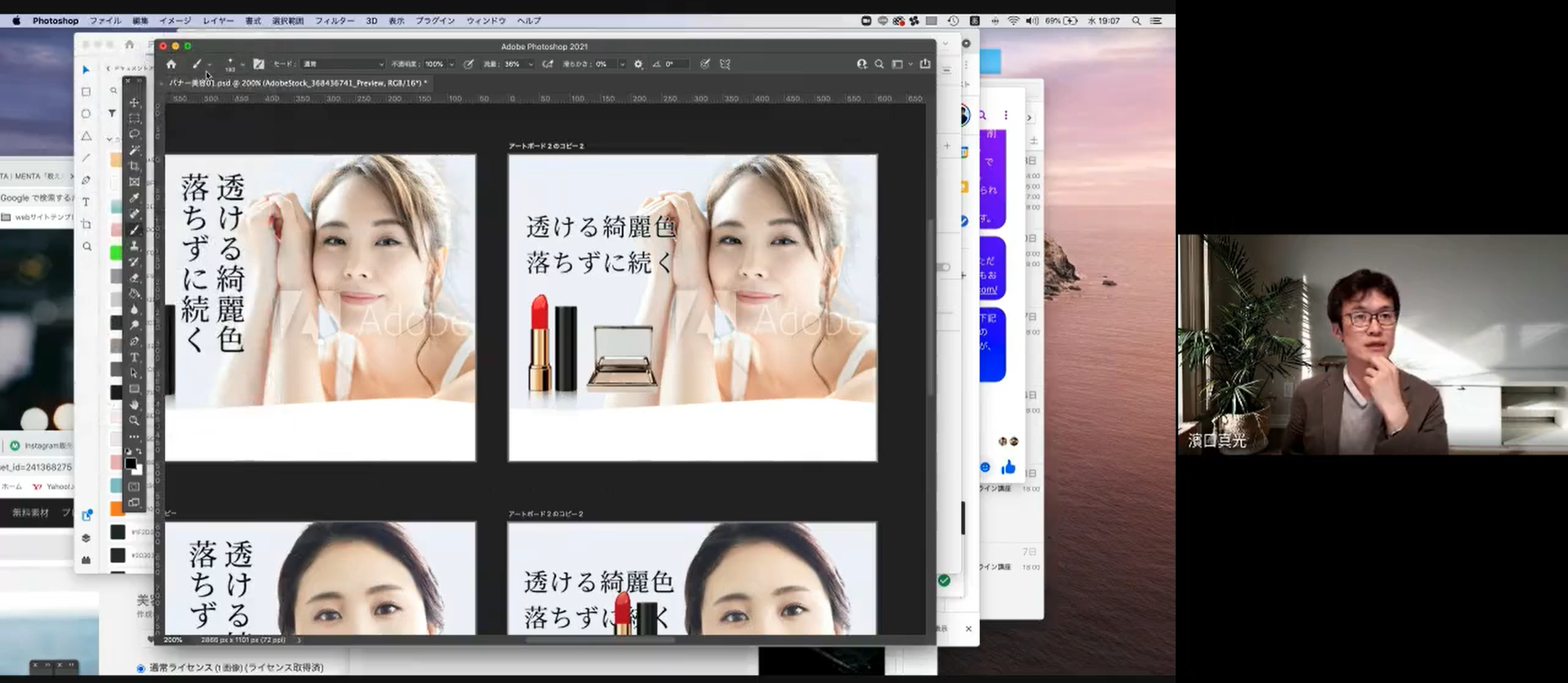Click the foreground black color swatch

131,463
